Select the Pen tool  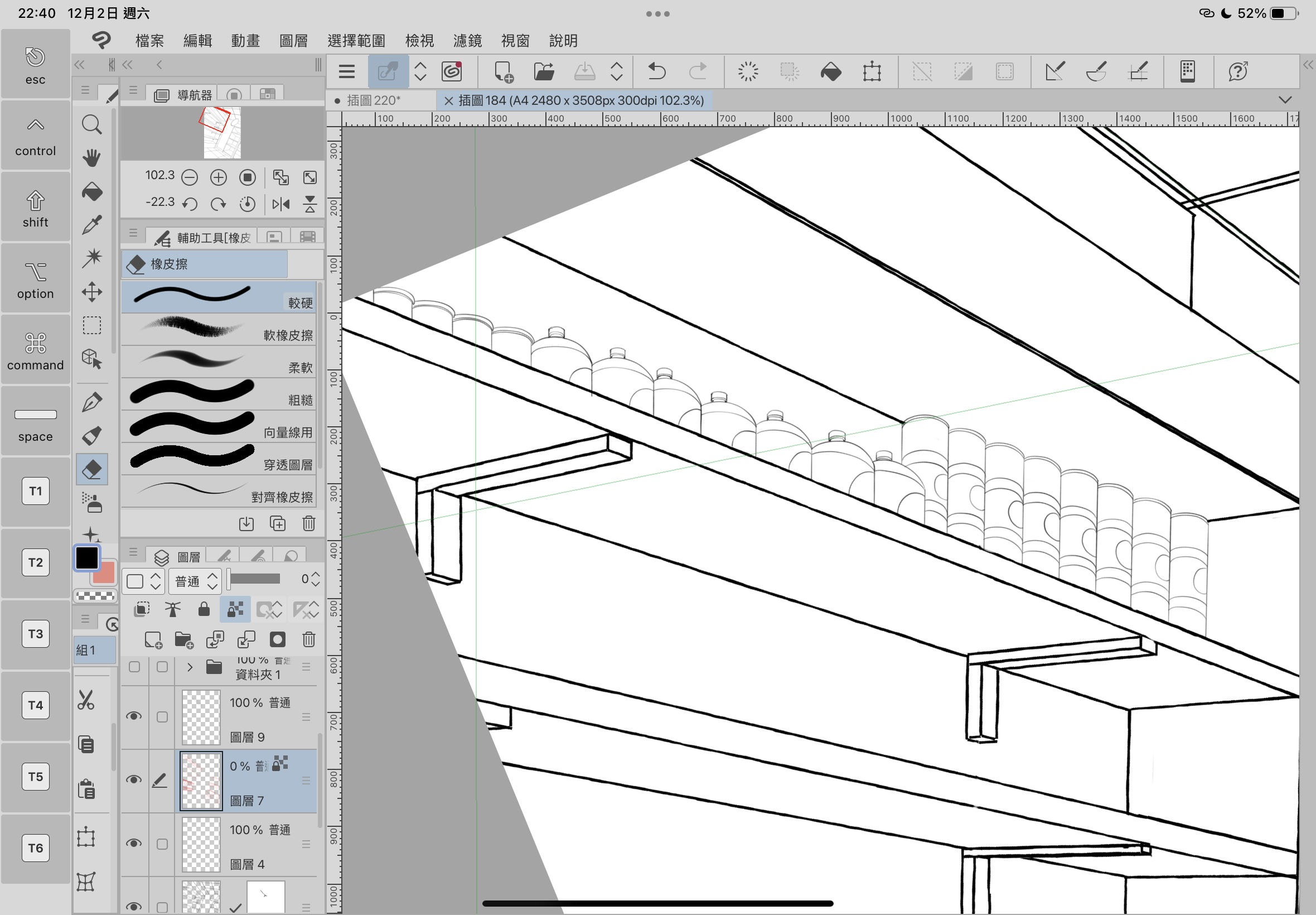(91, 402)
